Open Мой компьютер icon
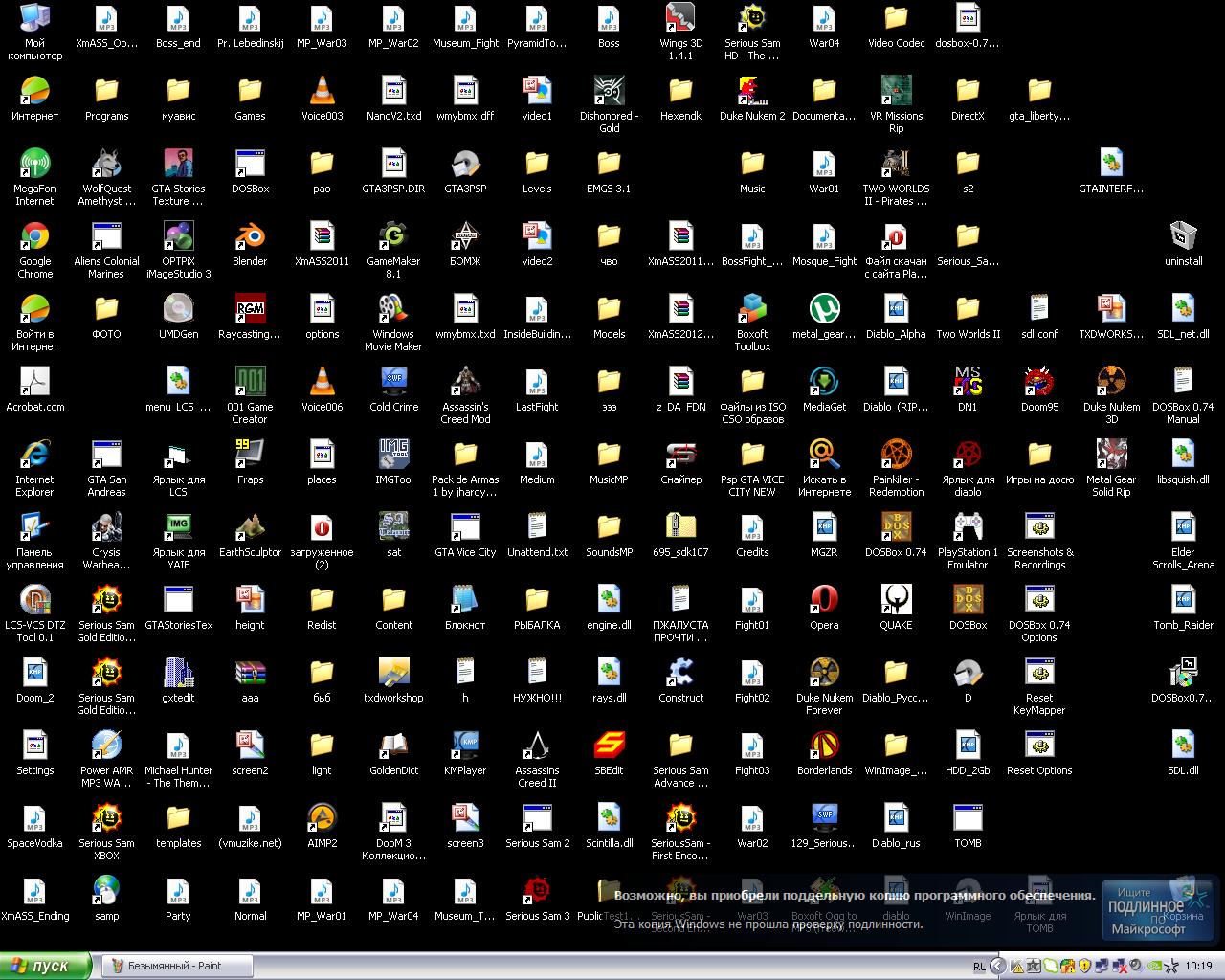1225x980 pixels. pyautogui.click(x=35, y=17)
